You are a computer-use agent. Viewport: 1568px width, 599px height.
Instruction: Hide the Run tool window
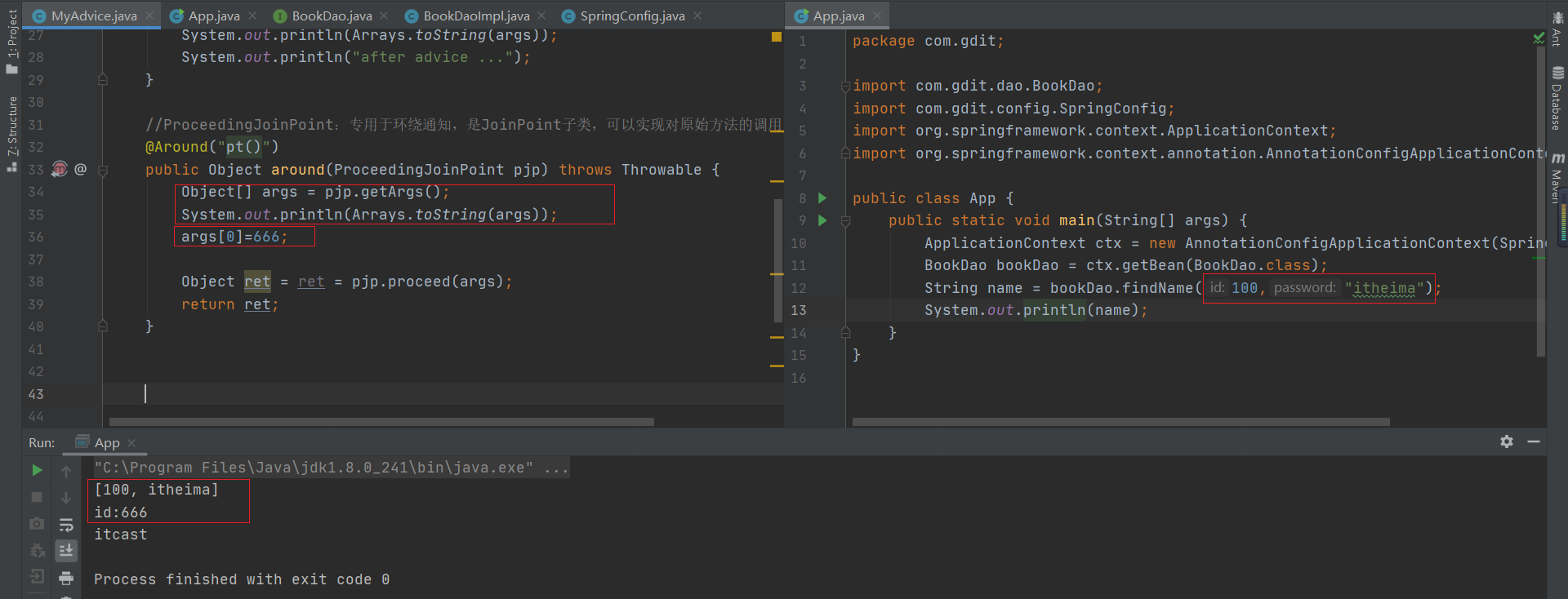(1534, 441)
